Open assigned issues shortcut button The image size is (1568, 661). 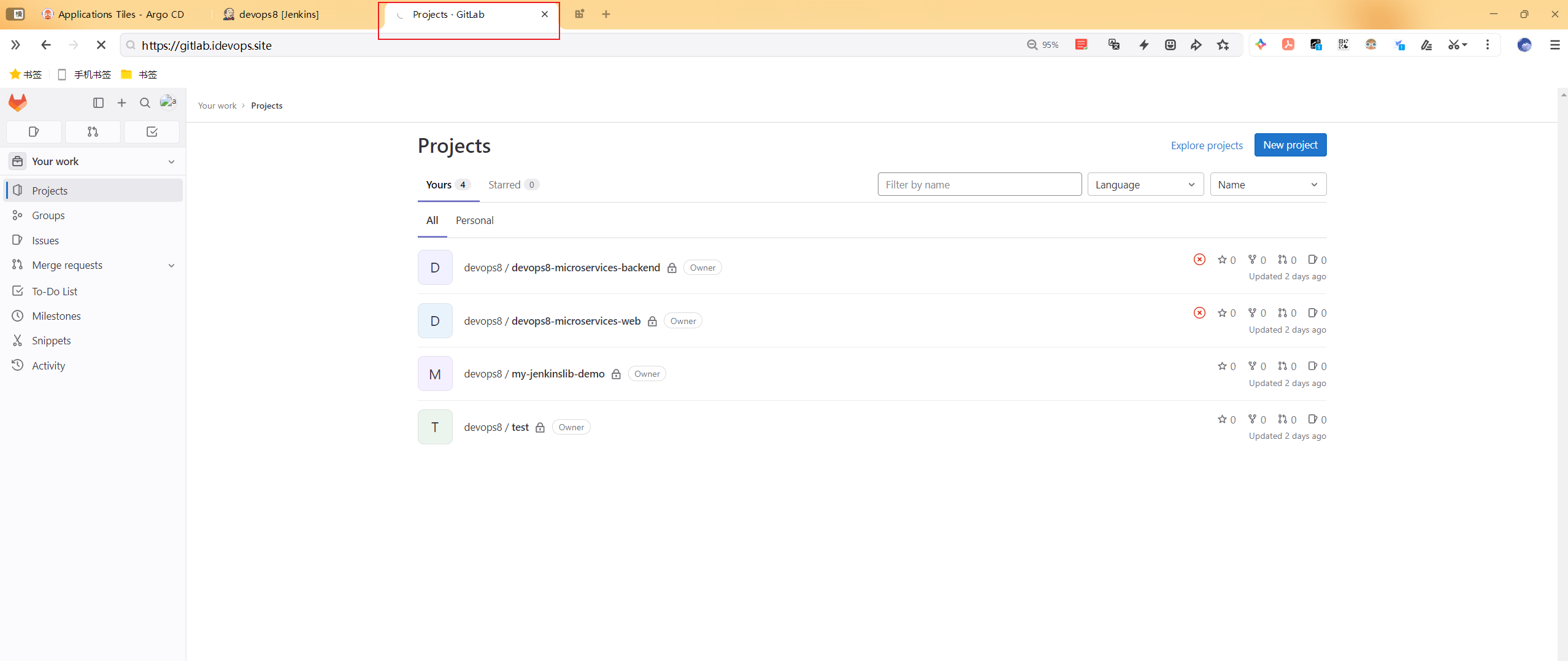[34, 131]
